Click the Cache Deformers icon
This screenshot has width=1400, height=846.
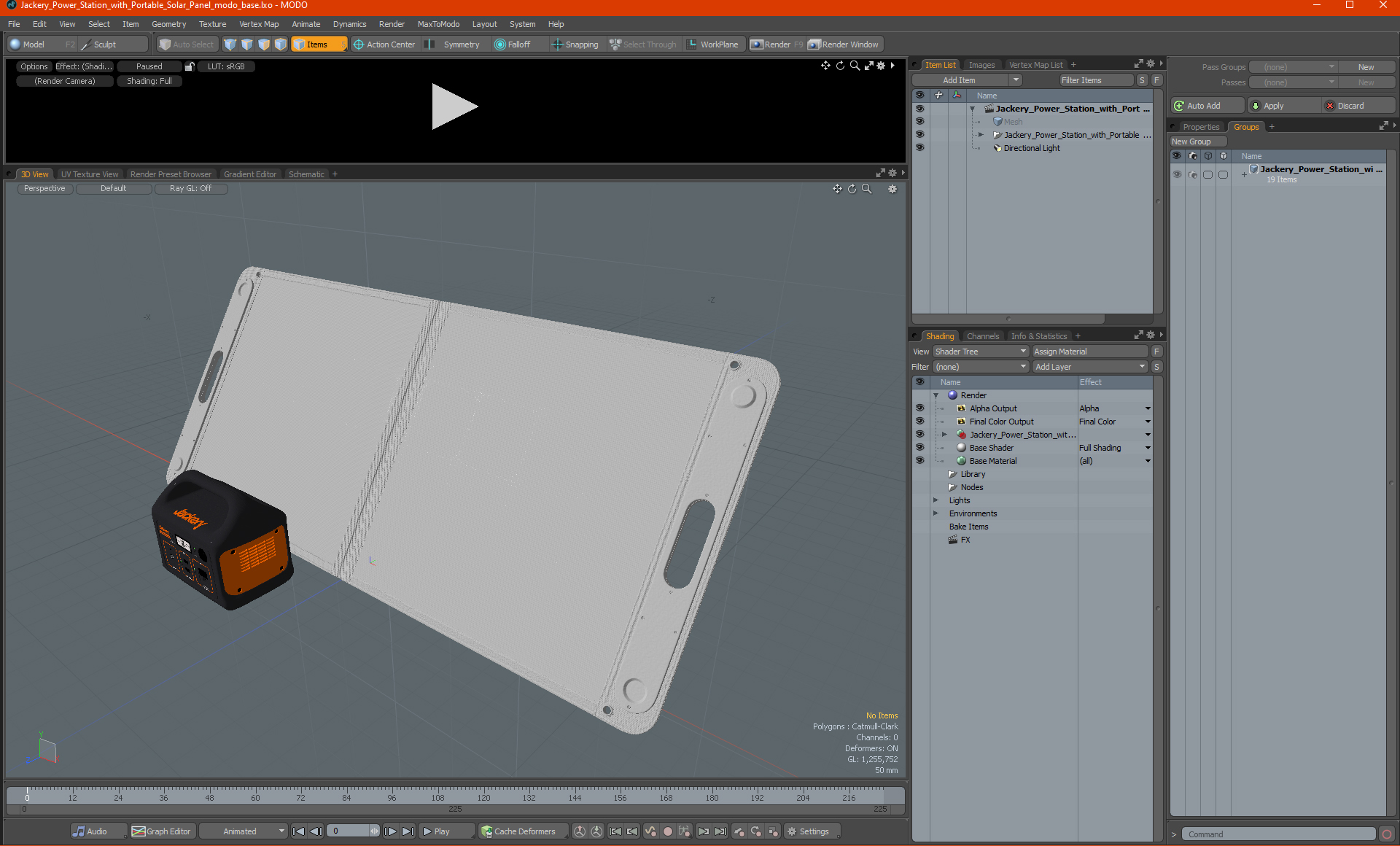[486, 831]
